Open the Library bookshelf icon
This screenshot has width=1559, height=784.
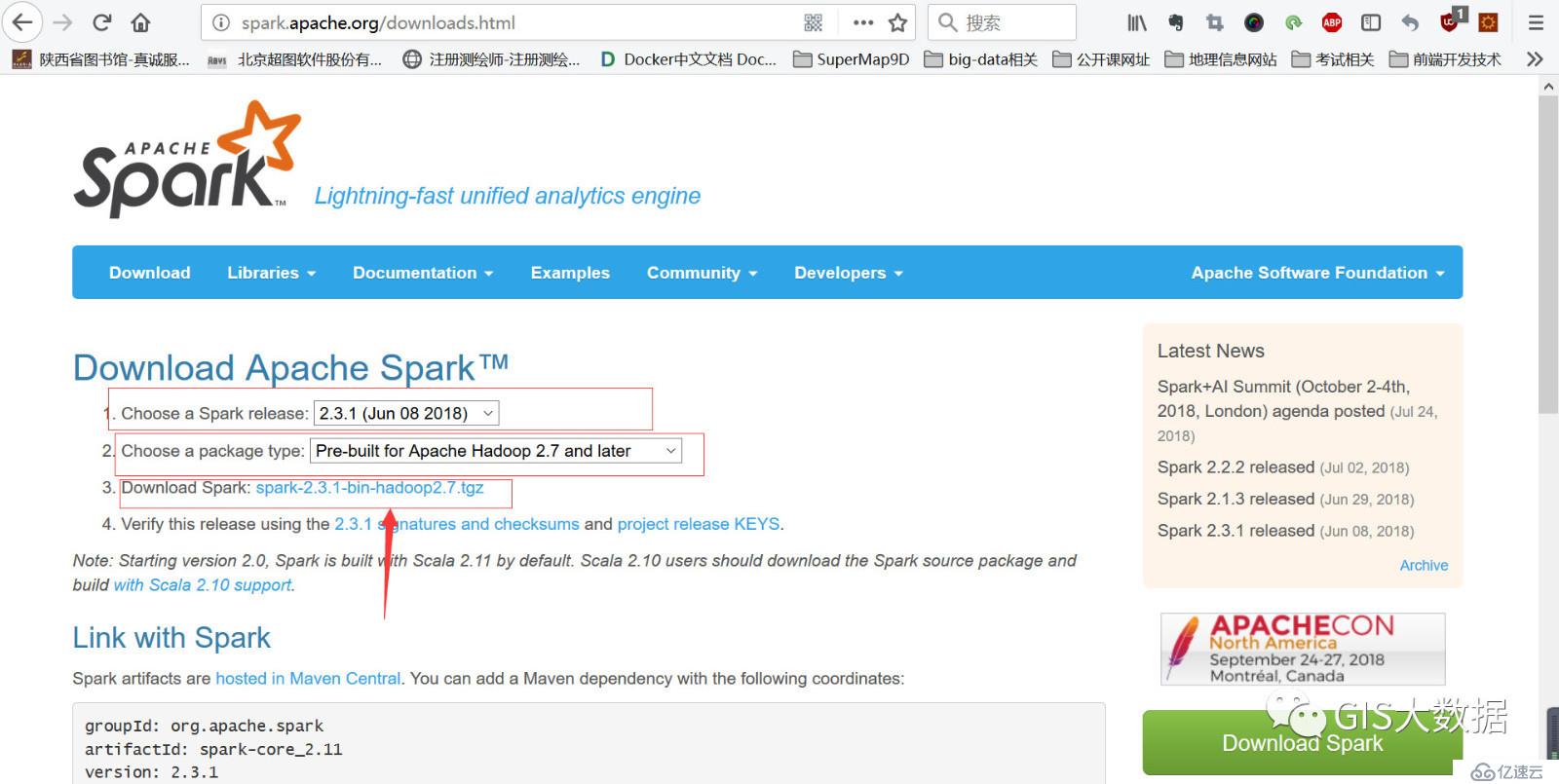[x=1136, y=22]
